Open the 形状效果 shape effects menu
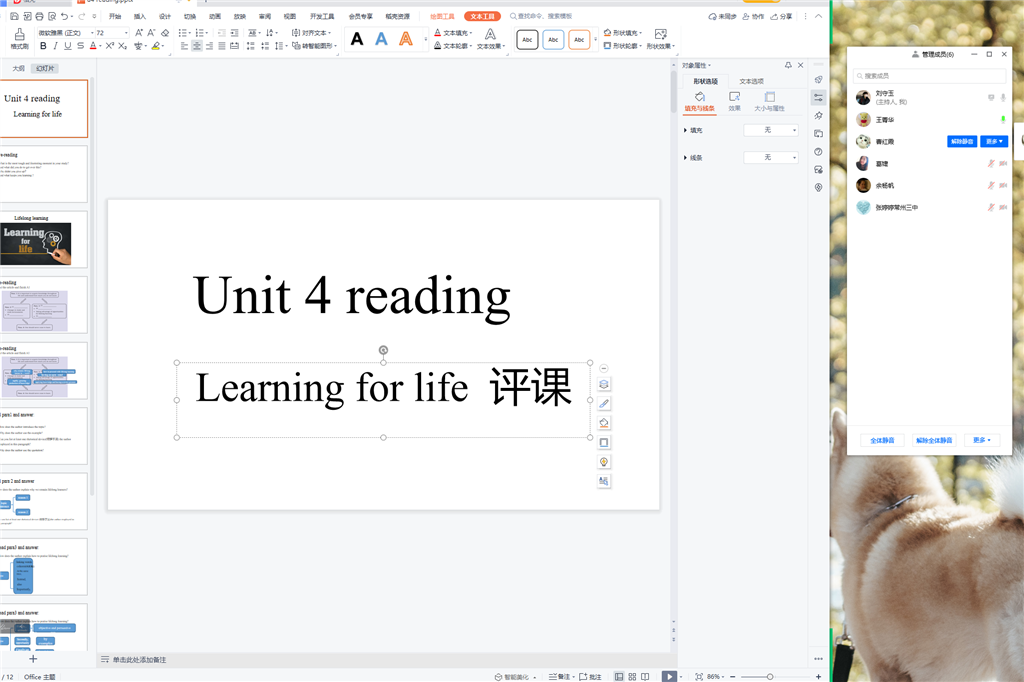 (660, 39)
